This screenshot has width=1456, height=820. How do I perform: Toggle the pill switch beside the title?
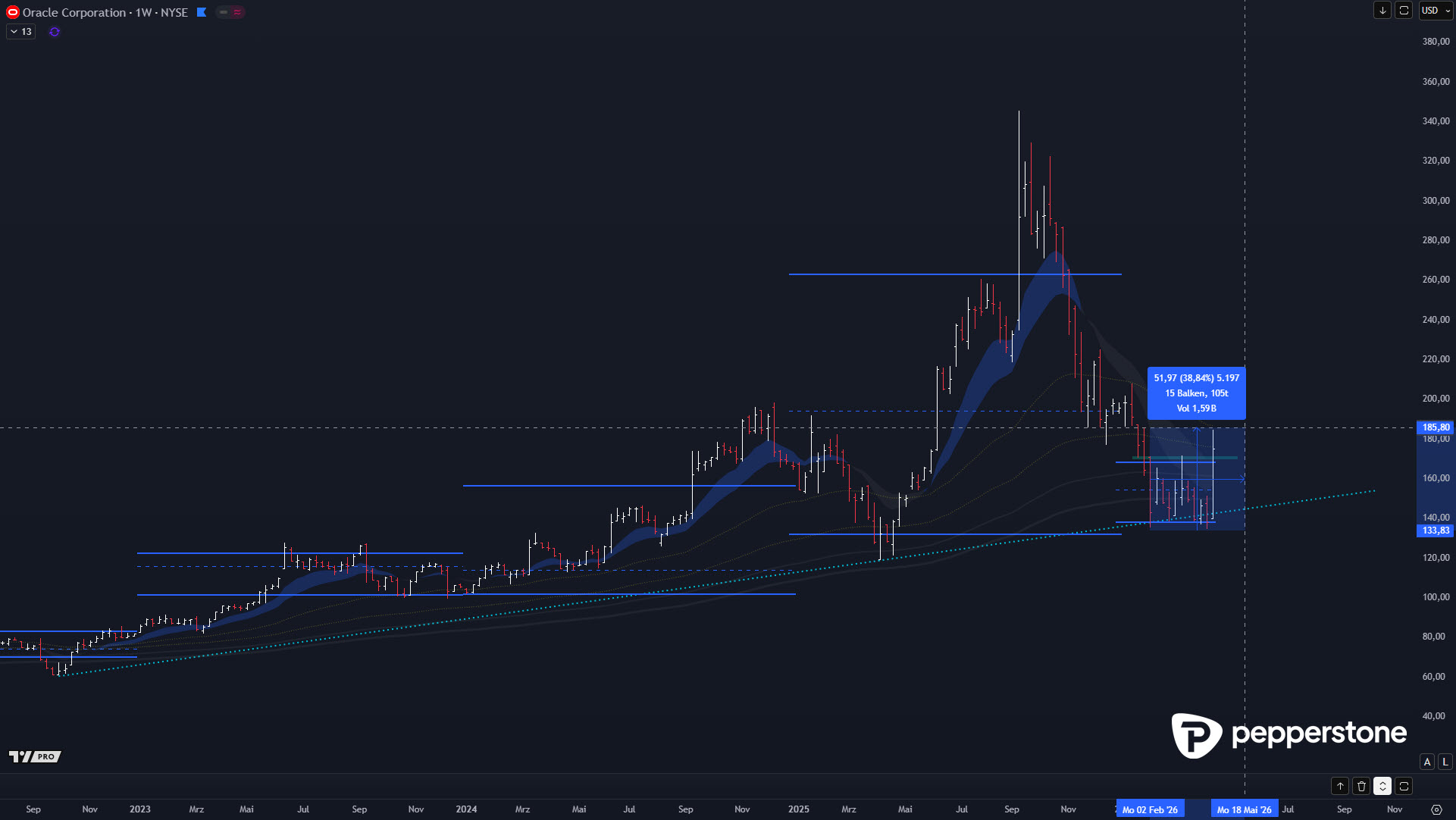[230, 12]
